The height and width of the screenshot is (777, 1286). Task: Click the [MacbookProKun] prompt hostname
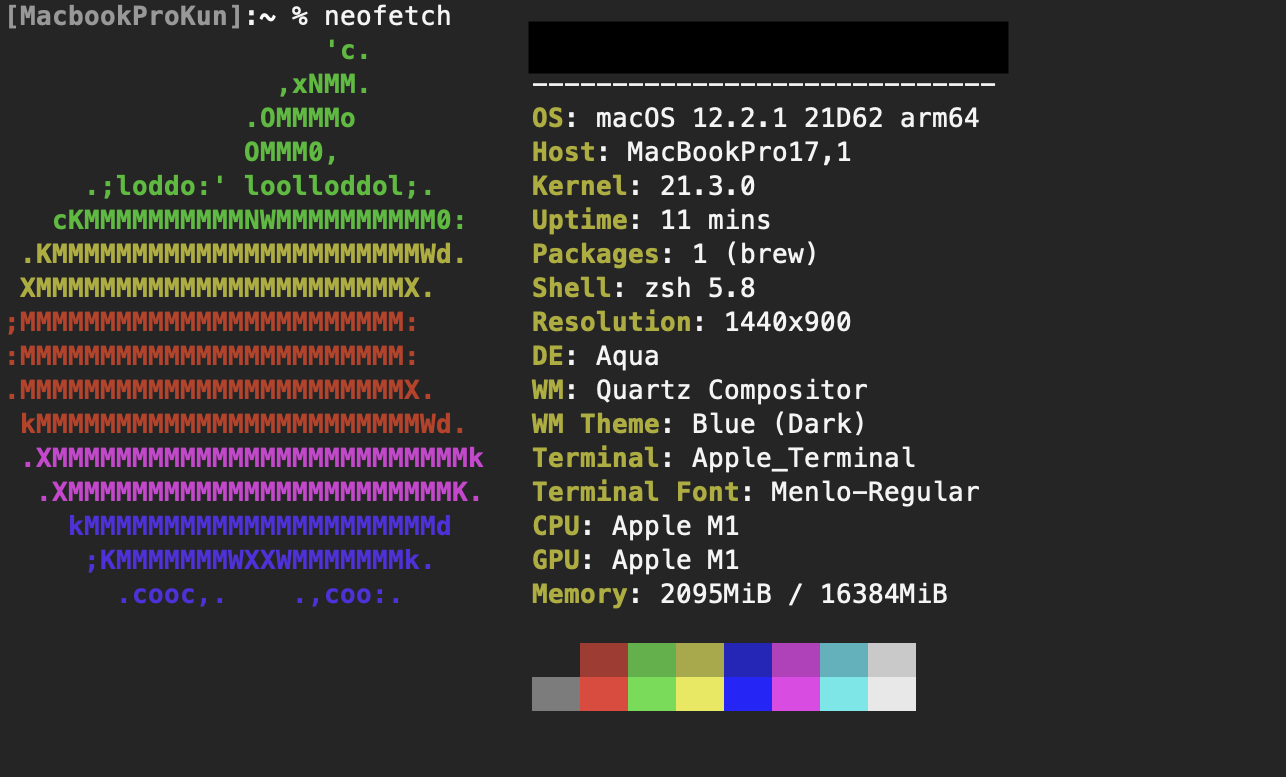coord(125,16)
